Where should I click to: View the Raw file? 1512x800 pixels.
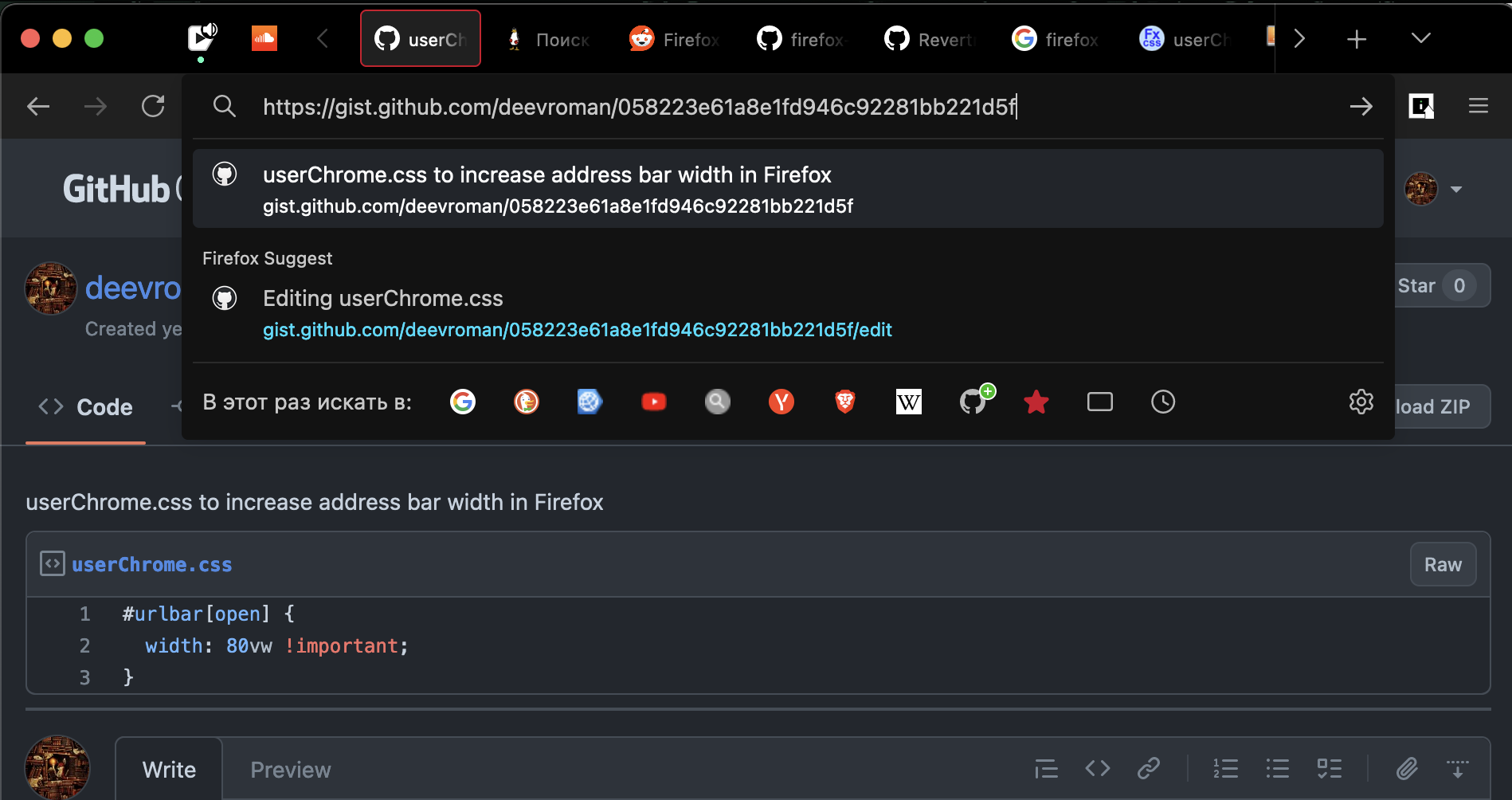[x=1443, y=564]
